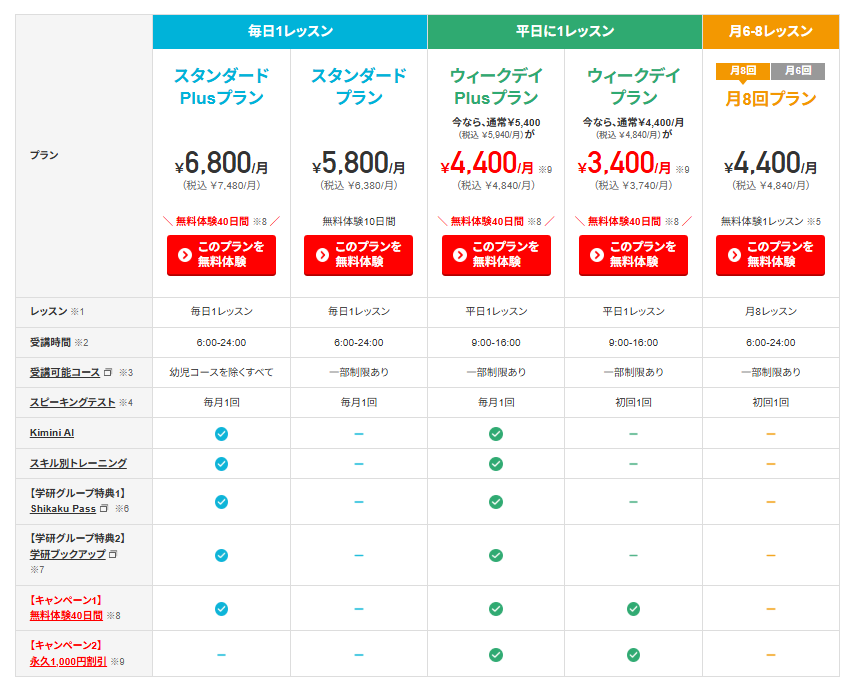853x687 pixels.
Task: Open the 永久1,000円割引 campaign link
Action: click(68, 661)
